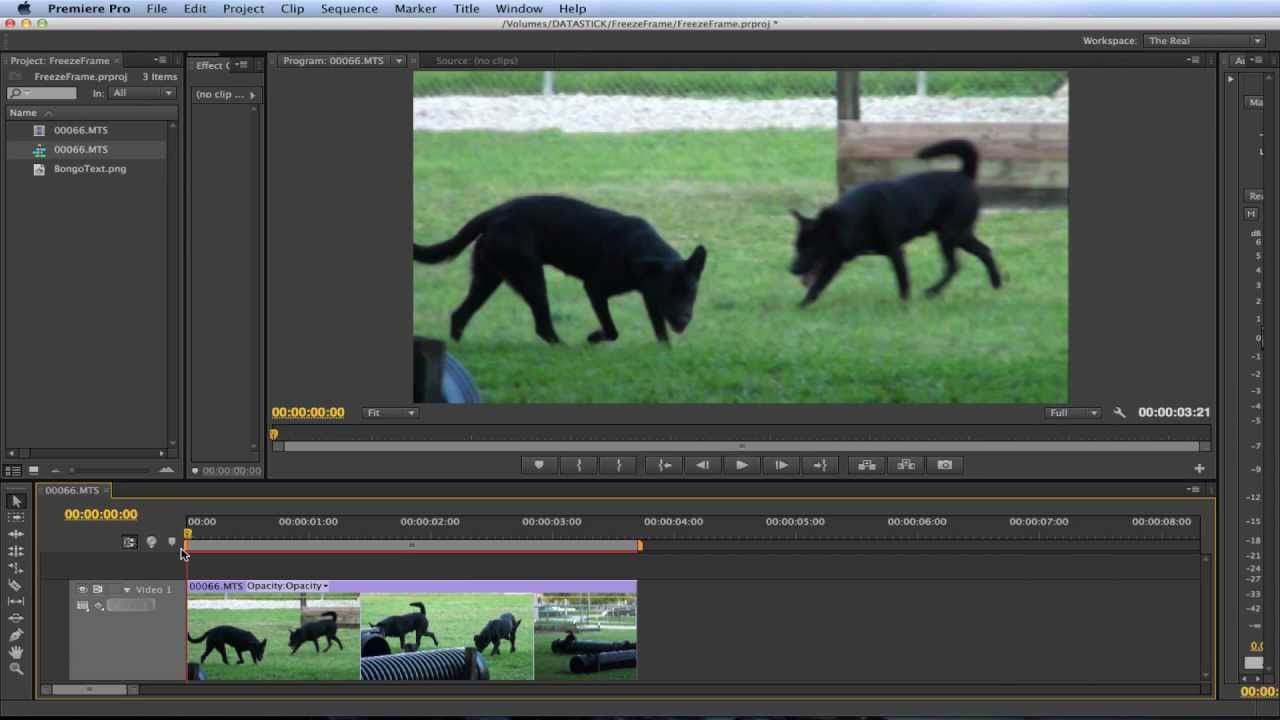The height and width of the screenshot is (720, 1280).
Task: Step forward one frame
Action: (781, 465)
